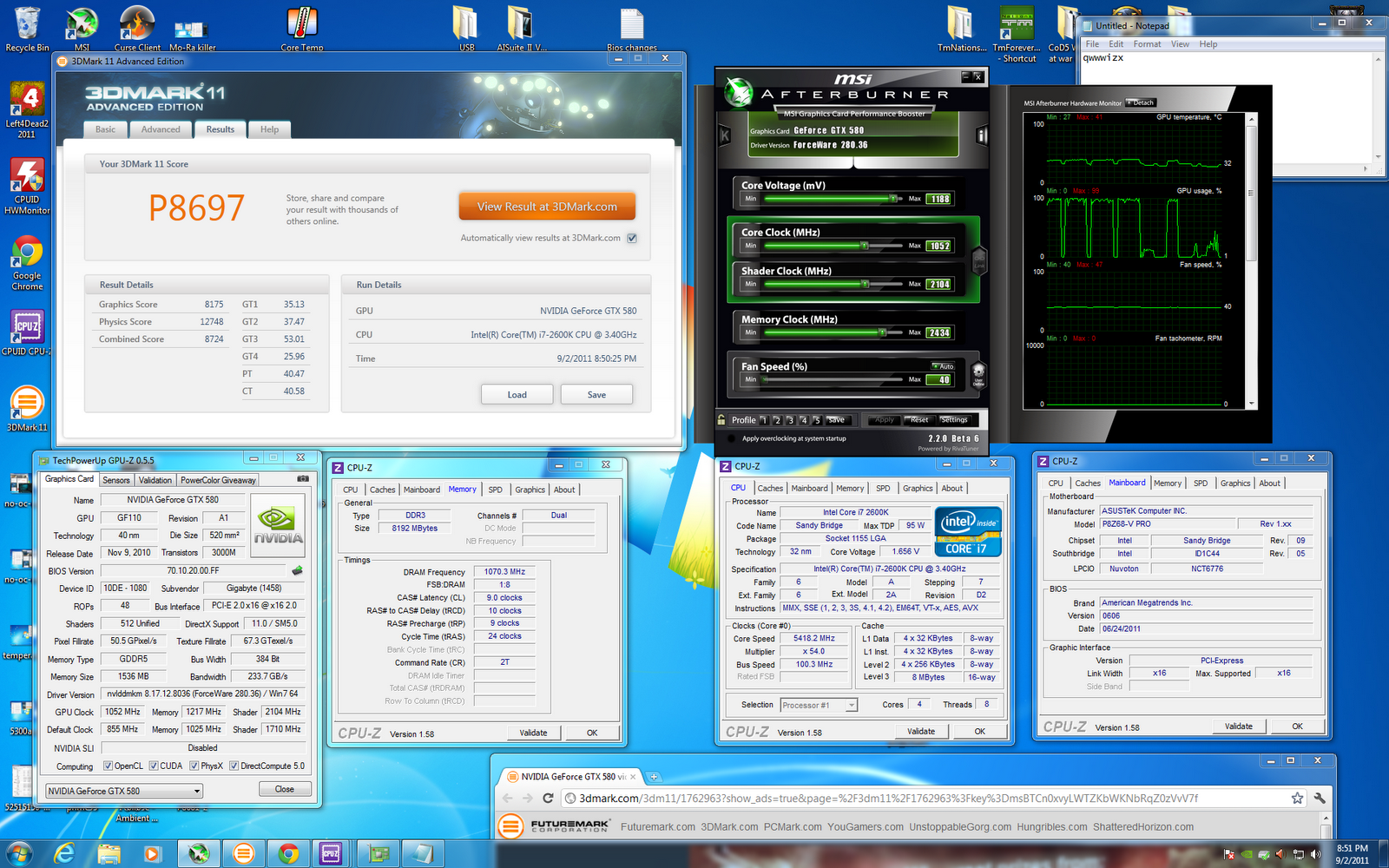Adjust Core Voltage slider handle
This screenshot has height=868, width=1389.
(x=892, y=199)
